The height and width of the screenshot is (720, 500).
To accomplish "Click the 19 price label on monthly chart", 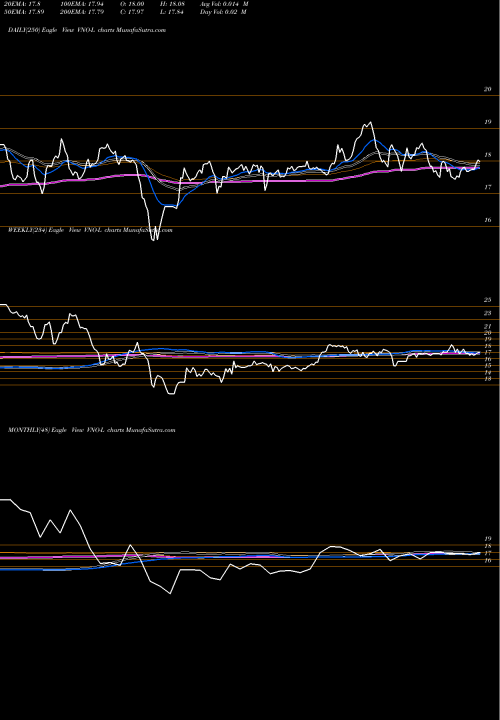I will pyautogui.click(x=488, y=539).
